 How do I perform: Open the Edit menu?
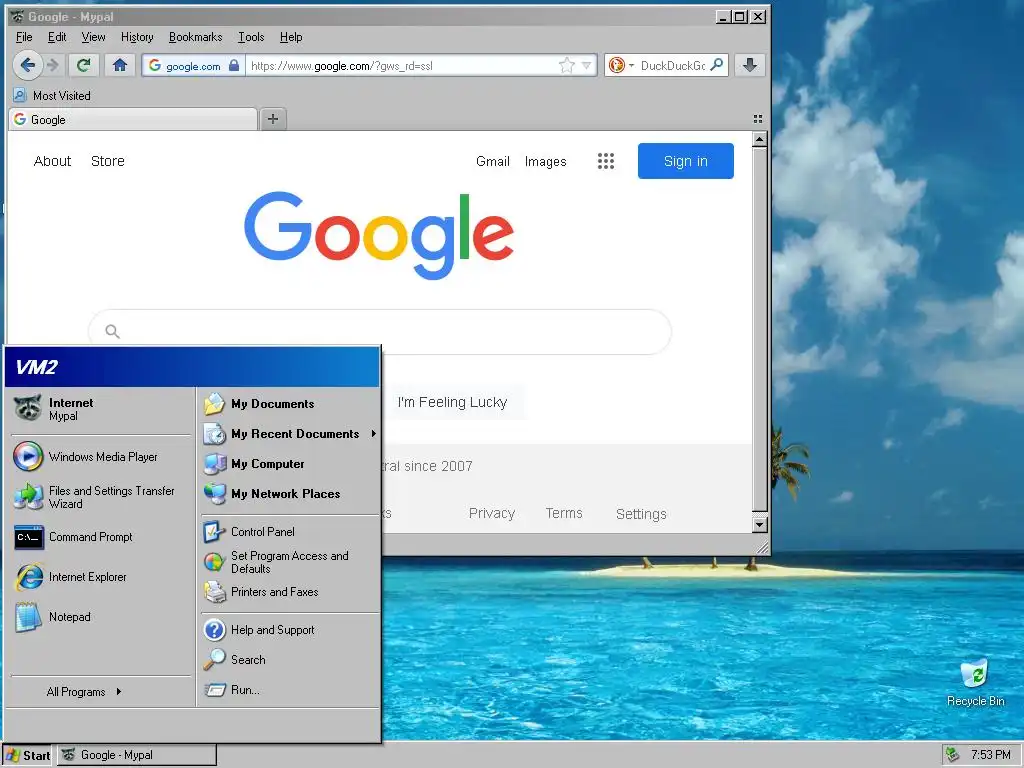[57, 37]
